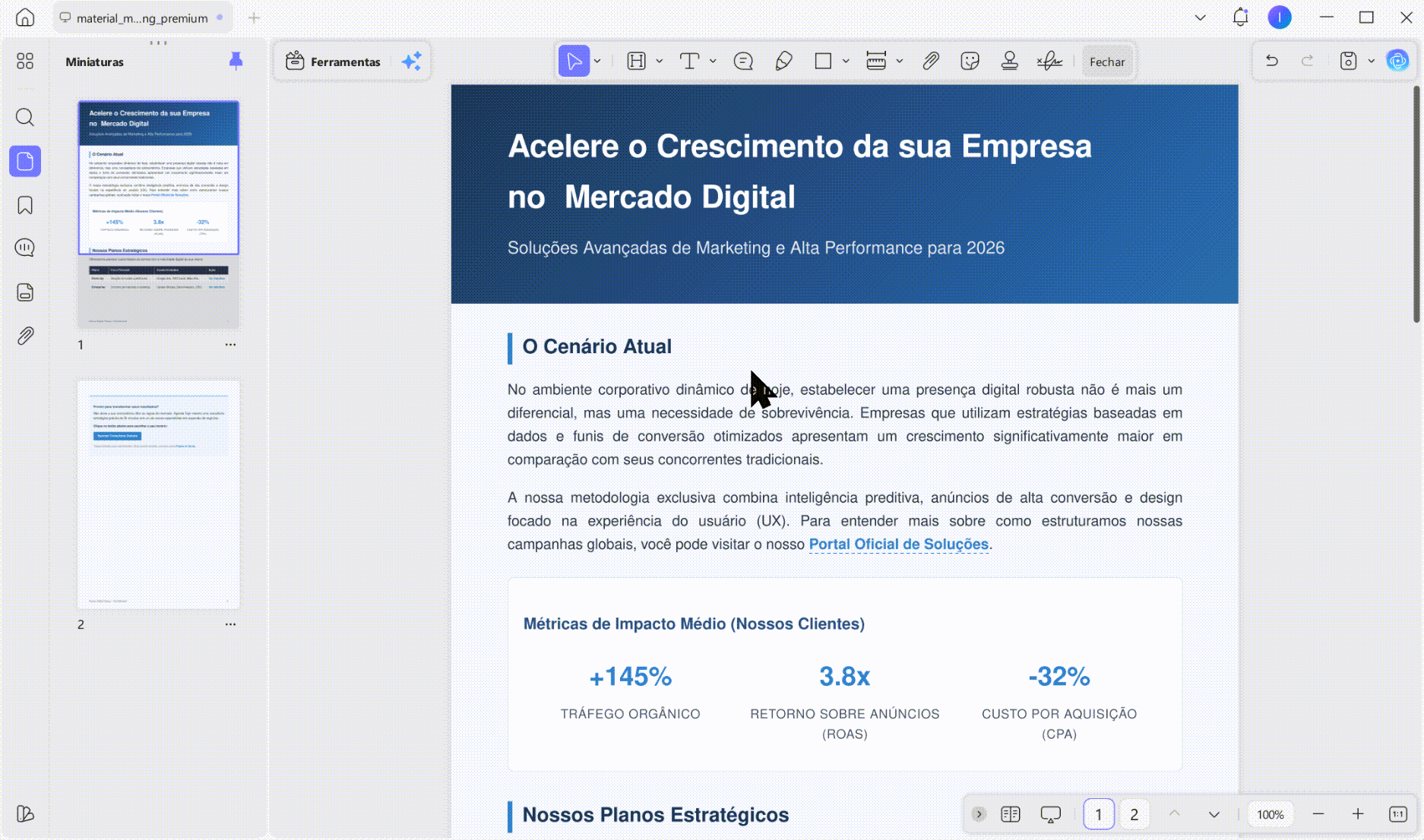The width and height of the screenshot is (1424, 840).
Task: Open the signature tool
Action: pyautogui.click(x=1049, y=61)
